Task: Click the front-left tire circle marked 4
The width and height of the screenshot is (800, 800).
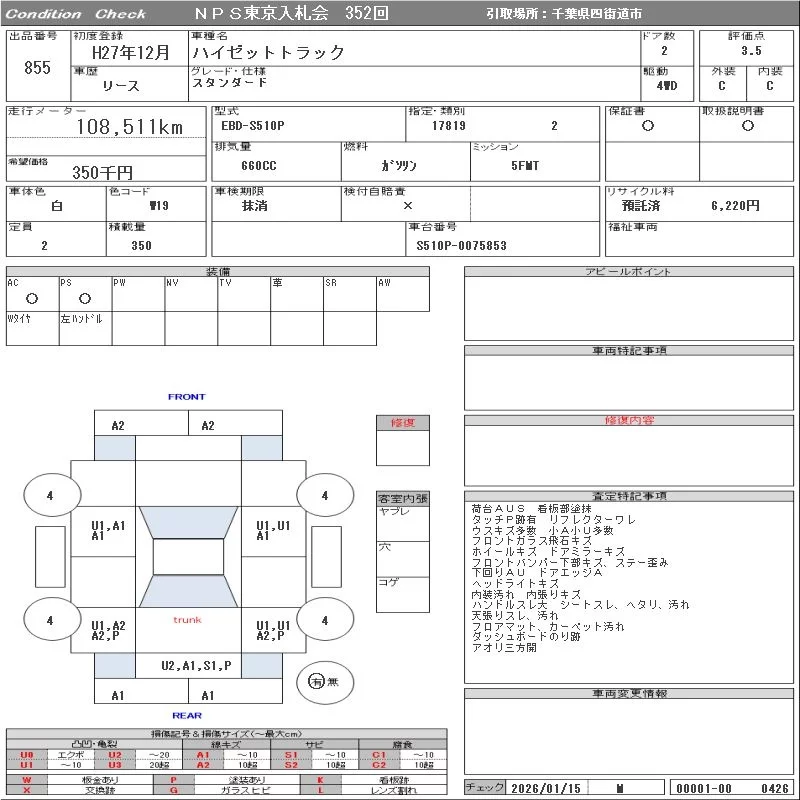Action: click(49, 495)
